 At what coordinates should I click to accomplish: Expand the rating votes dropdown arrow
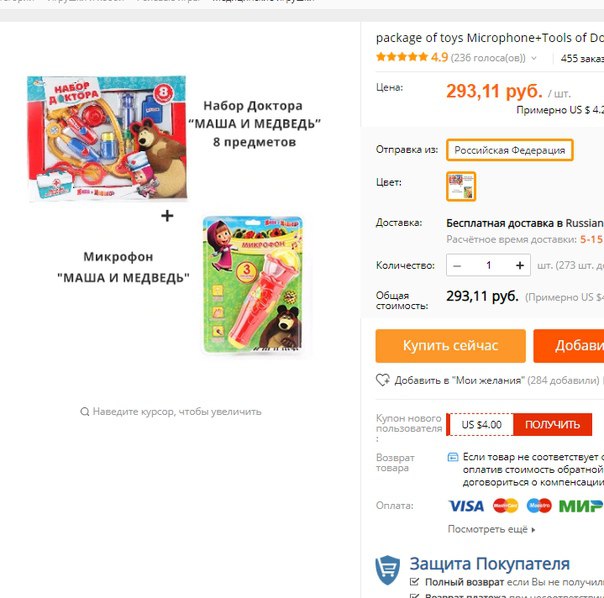pos(534,58)
